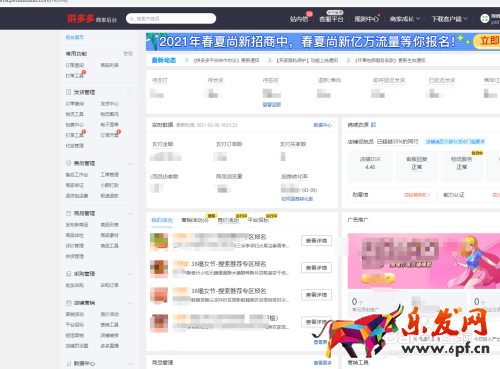Switch to the 营销活动 tab
500x369 pixels.
click(195, 220)
